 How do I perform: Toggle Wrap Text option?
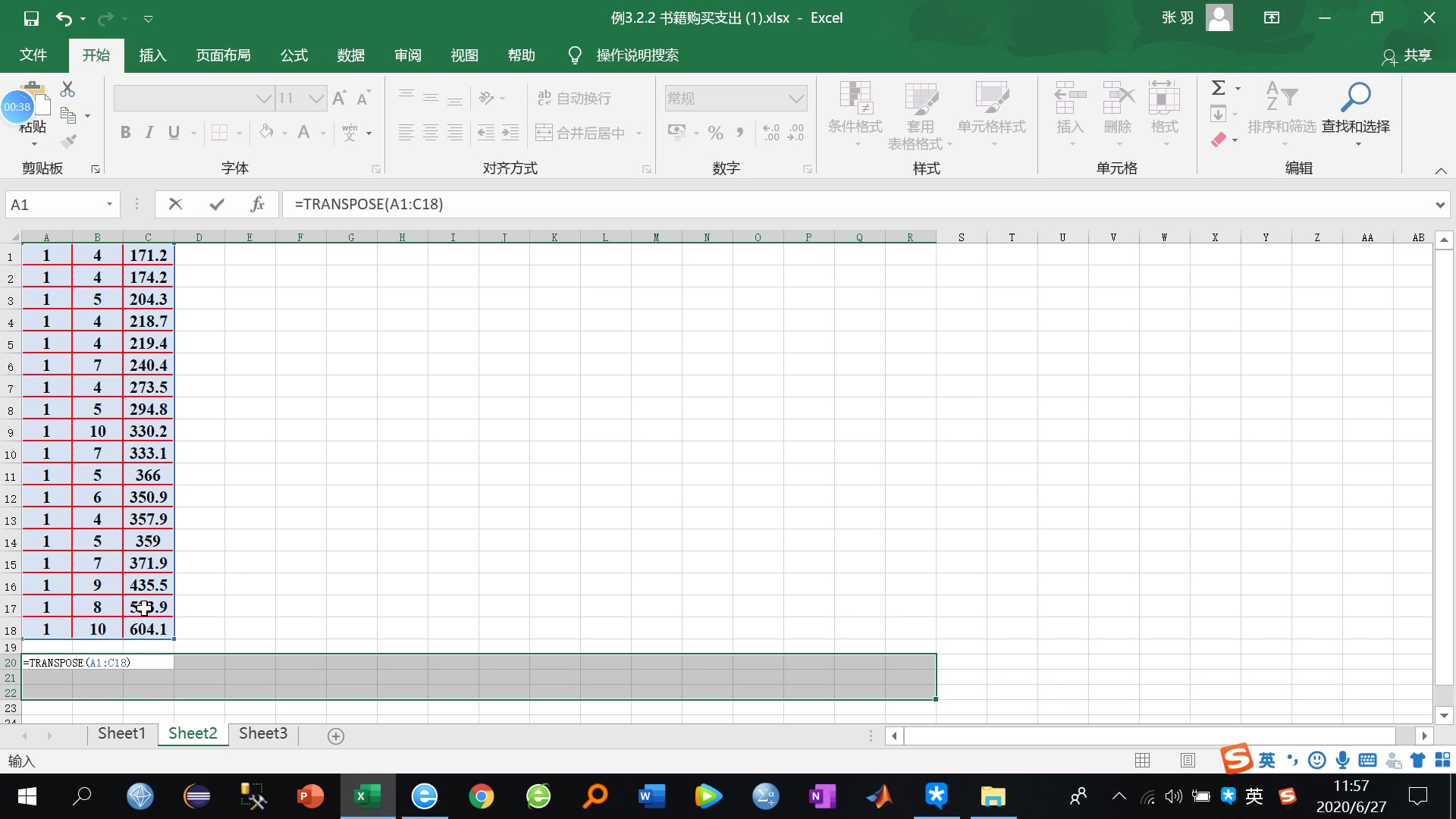(x=574, y=98)
